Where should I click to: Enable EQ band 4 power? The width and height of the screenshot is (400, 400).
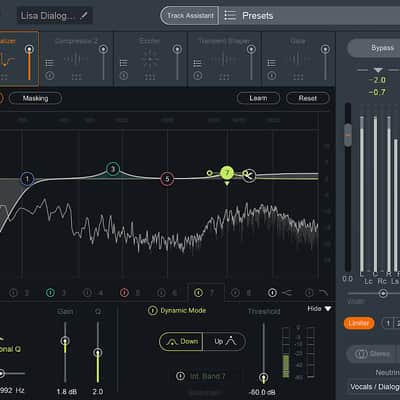tap(87, 293)
